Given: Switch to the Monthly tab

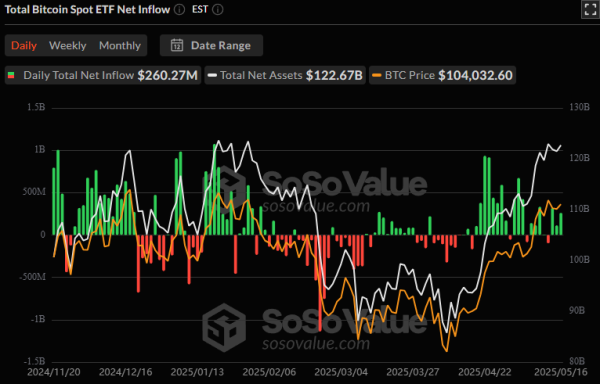Looking at the screenshot, I should (x=120, y=46).
